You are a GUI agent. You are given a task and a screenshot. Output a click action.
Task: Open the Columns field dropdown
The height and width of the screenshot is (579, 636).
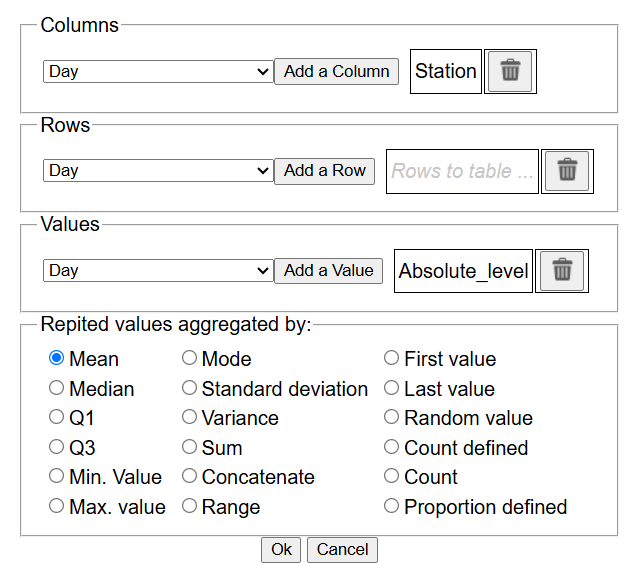(x=158, y=72)
